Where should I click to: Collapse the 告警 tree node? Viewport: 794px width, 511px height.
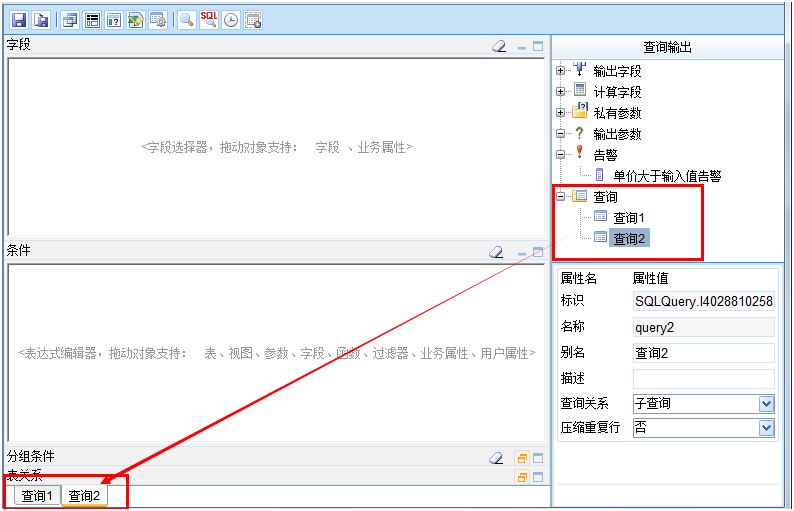coord(560,154)
